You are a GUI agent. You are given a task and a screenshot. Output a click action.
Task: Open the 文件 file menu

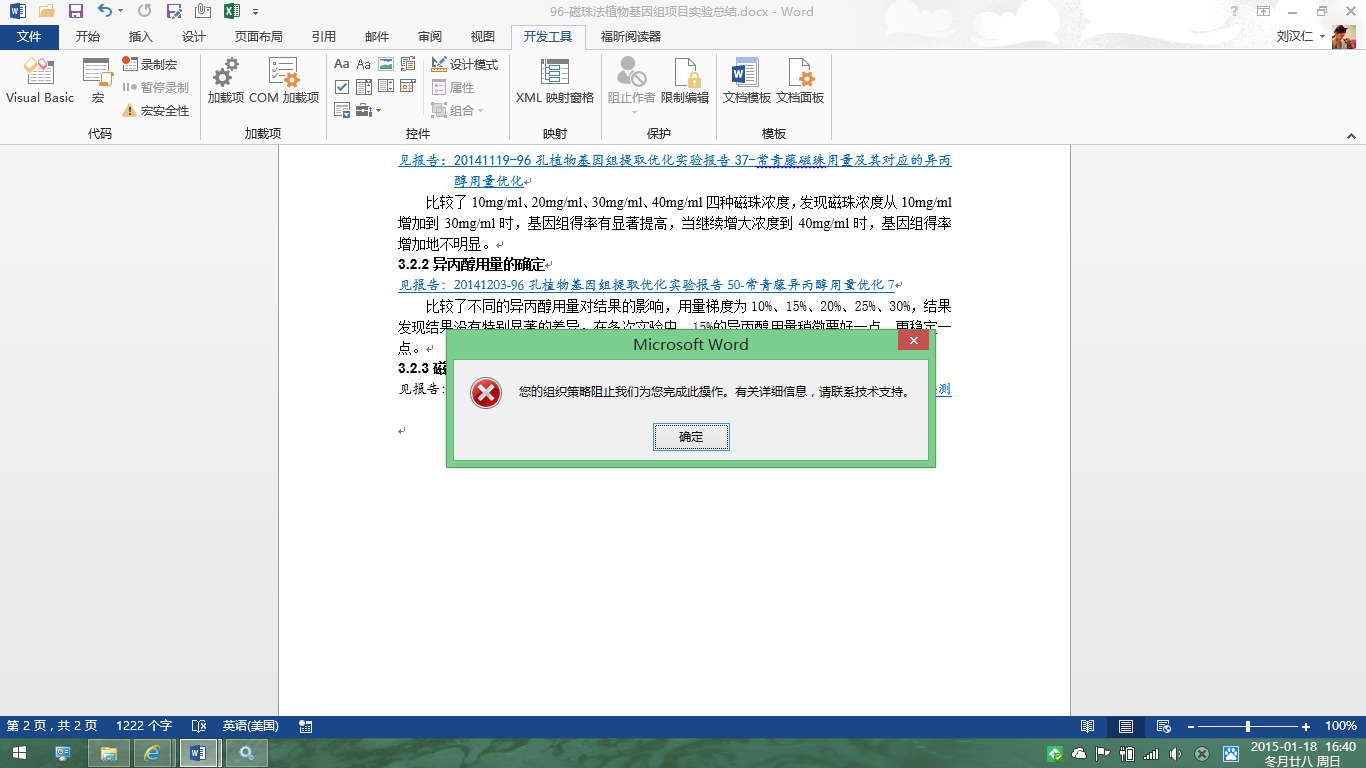coord(29,37)
